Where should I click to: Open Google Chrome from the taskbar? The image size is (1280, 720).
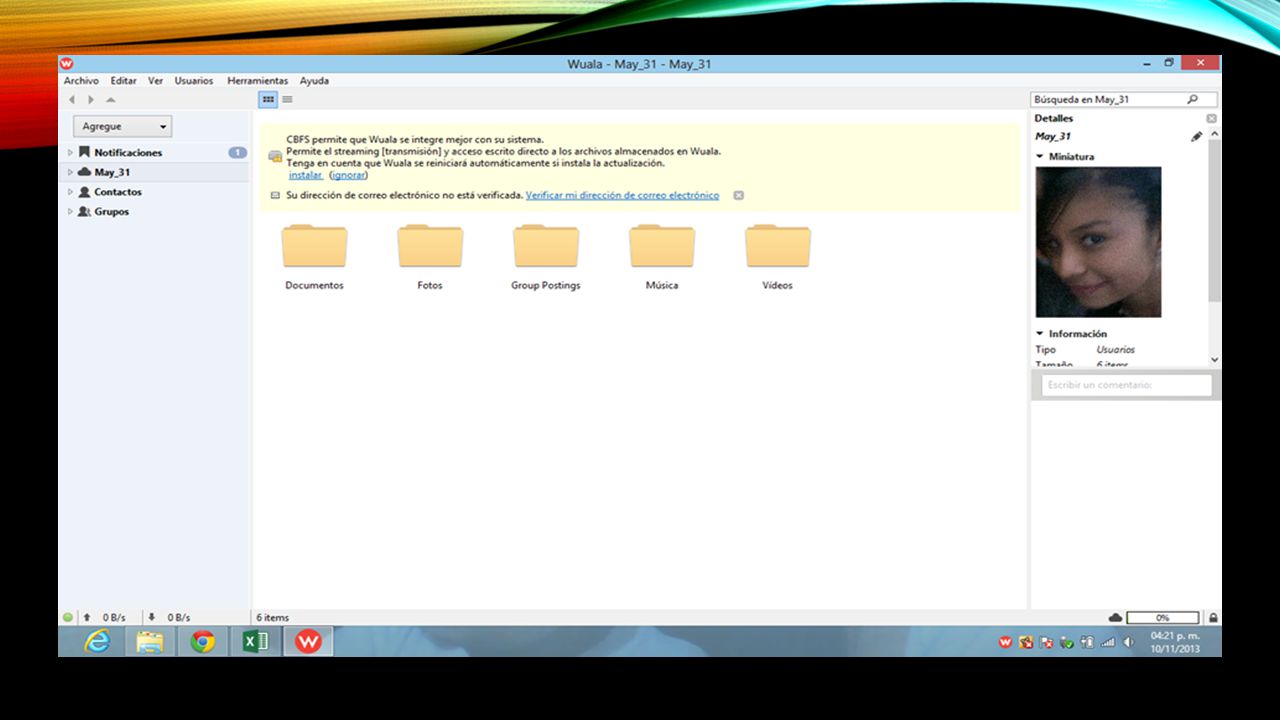coord(203,642)
